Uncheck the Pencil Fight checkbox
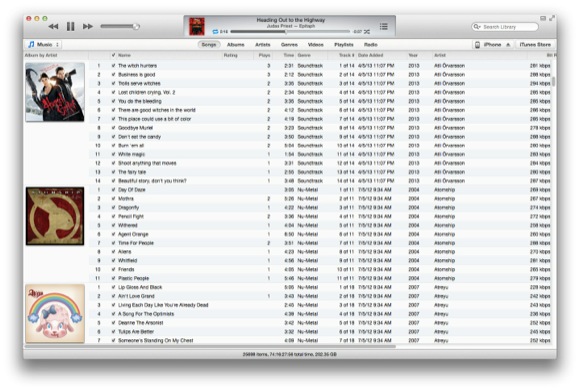Screen dimensions: 580x391 tap(113, 216)
